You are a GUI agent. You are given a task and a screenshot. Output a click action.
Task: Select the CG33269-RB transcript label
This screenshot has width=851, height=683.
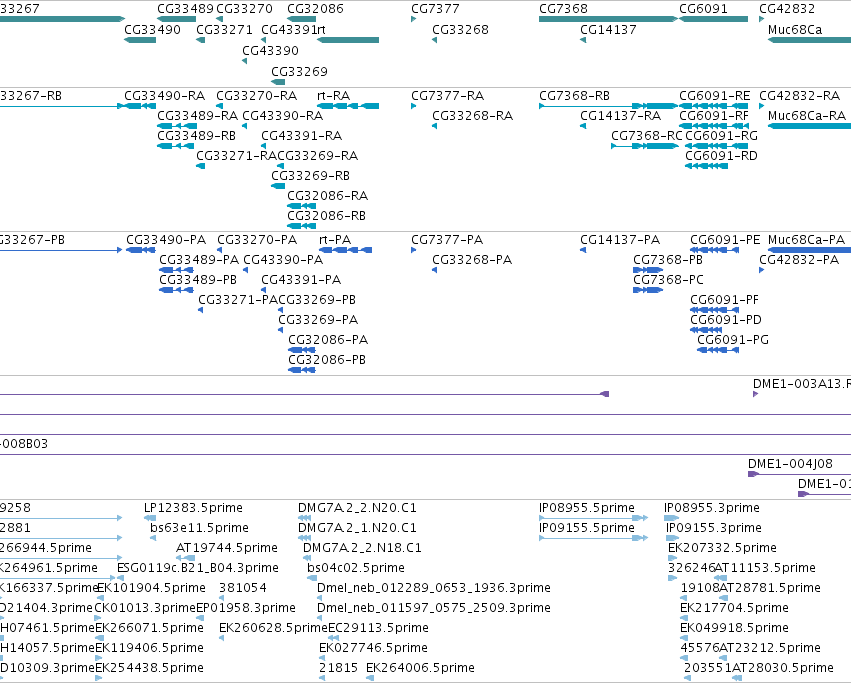tap(310, 176)
